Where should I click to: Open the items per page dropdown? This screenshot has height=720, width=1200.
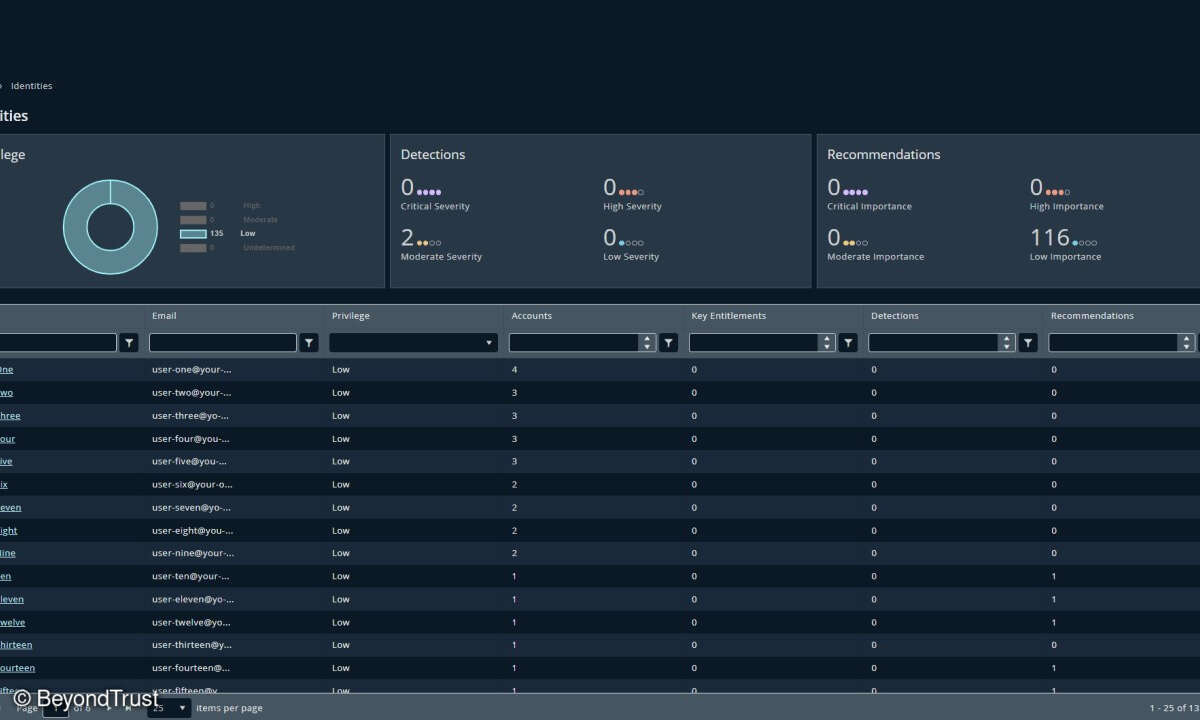[169, 708]
